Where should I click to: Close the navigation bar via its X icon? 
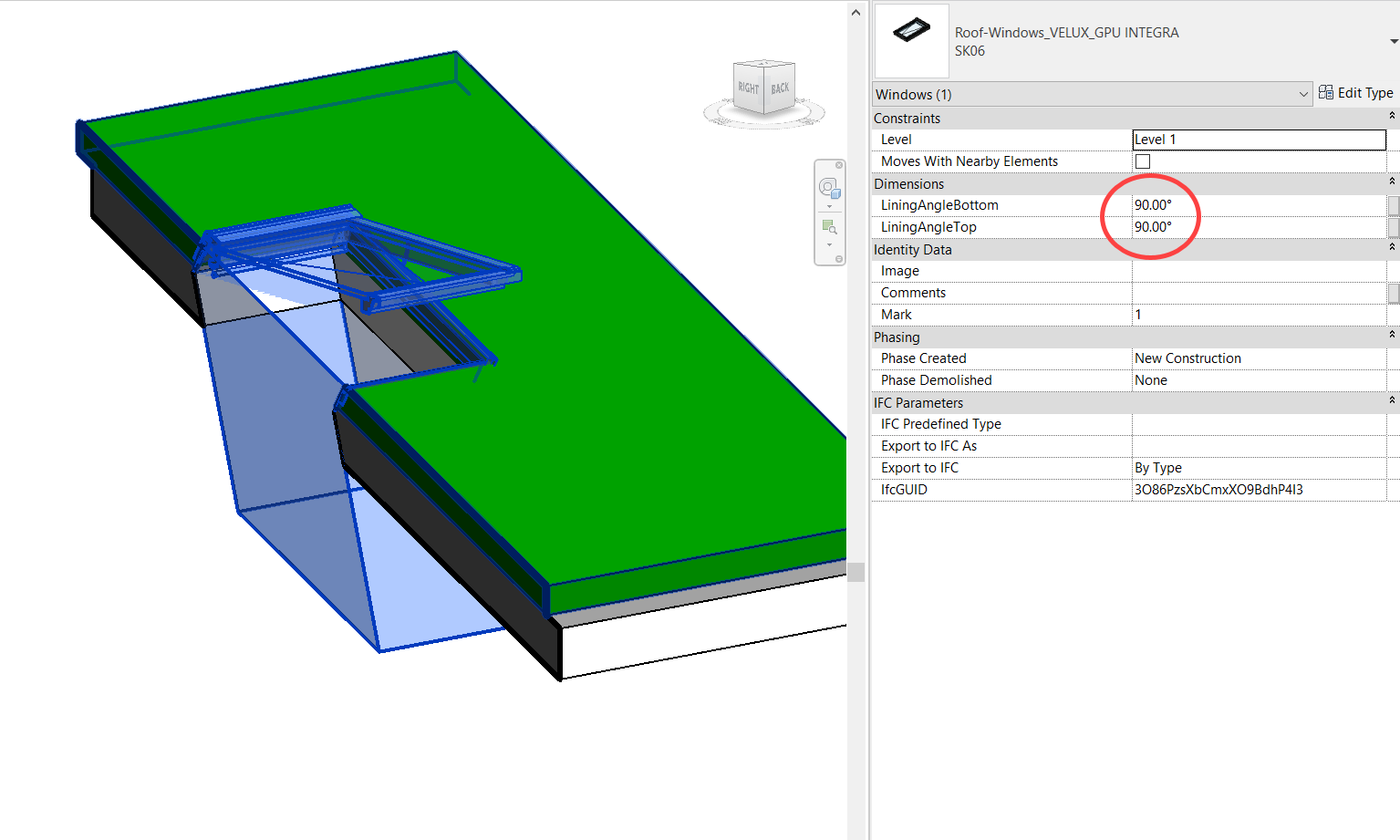coord(839,165)
